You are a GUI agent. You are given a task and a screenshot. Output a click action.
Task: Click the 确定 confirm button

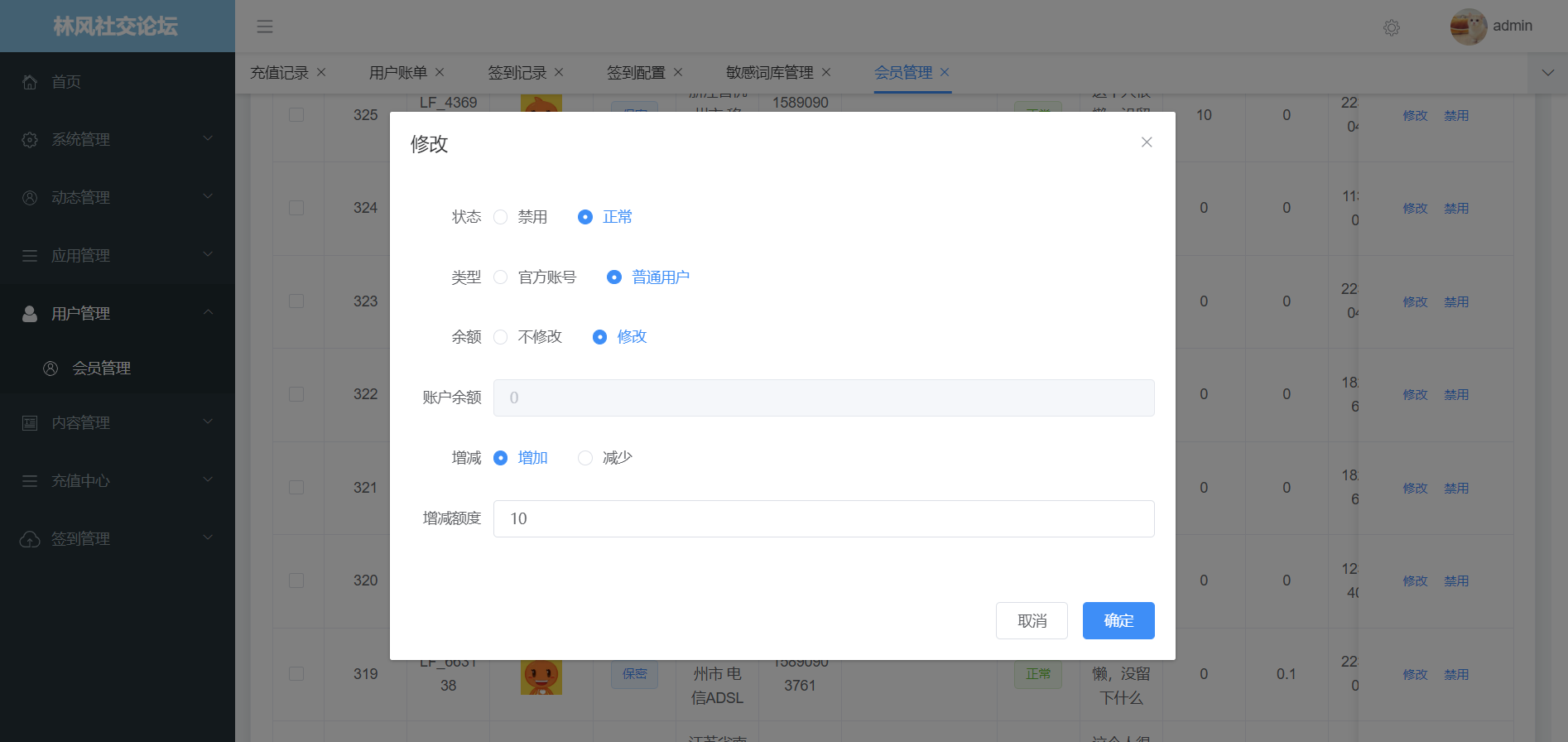1118,620
